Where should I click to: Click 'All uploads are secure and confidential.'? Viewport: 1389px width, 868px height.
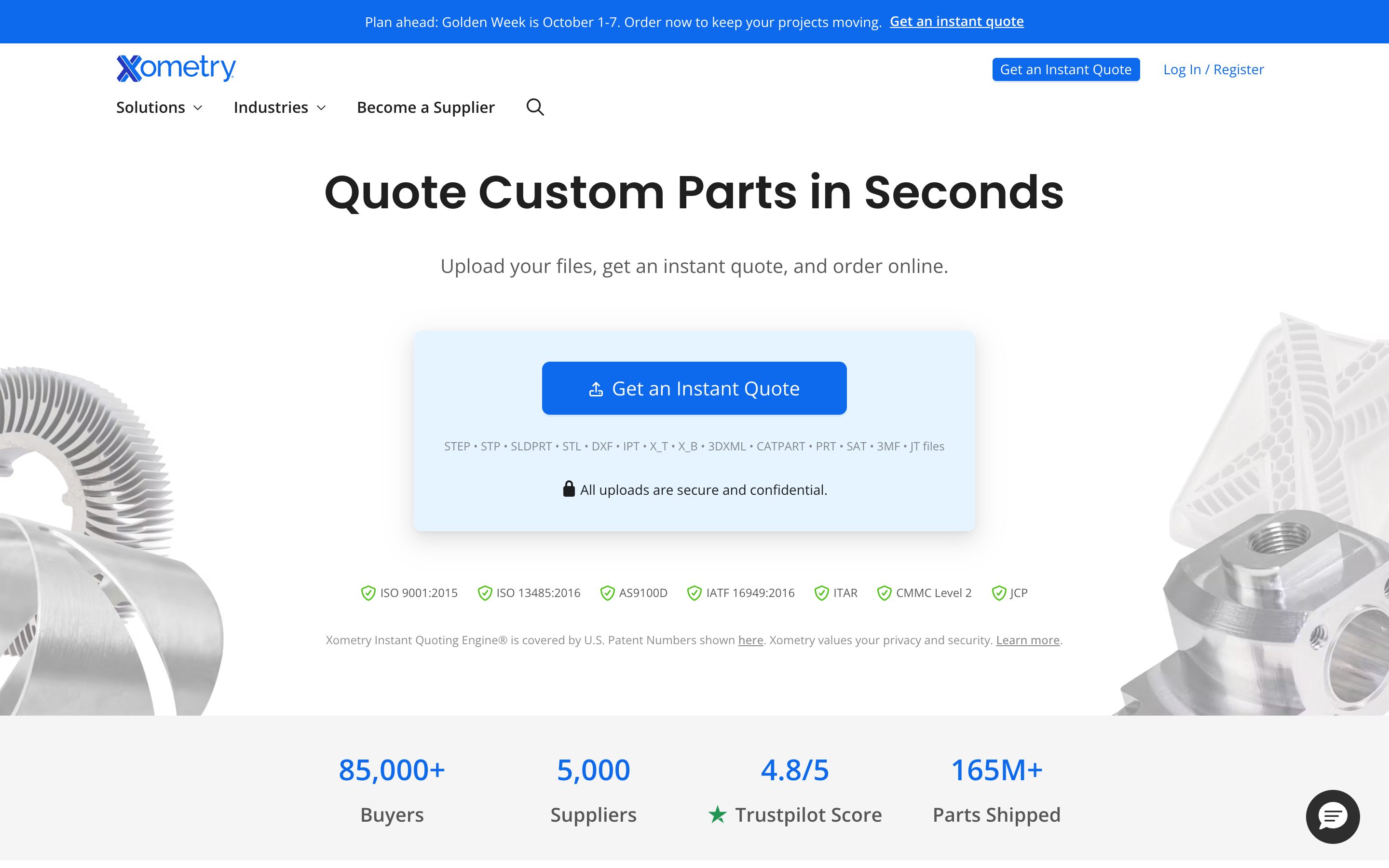[704, 489]
